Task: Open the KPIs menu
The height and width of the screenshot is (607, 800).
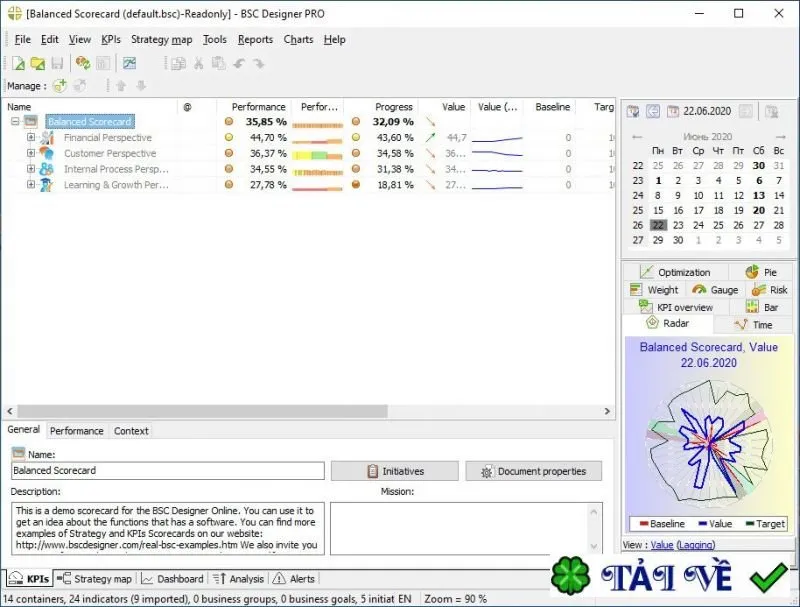Action: (x=111, y=39)
